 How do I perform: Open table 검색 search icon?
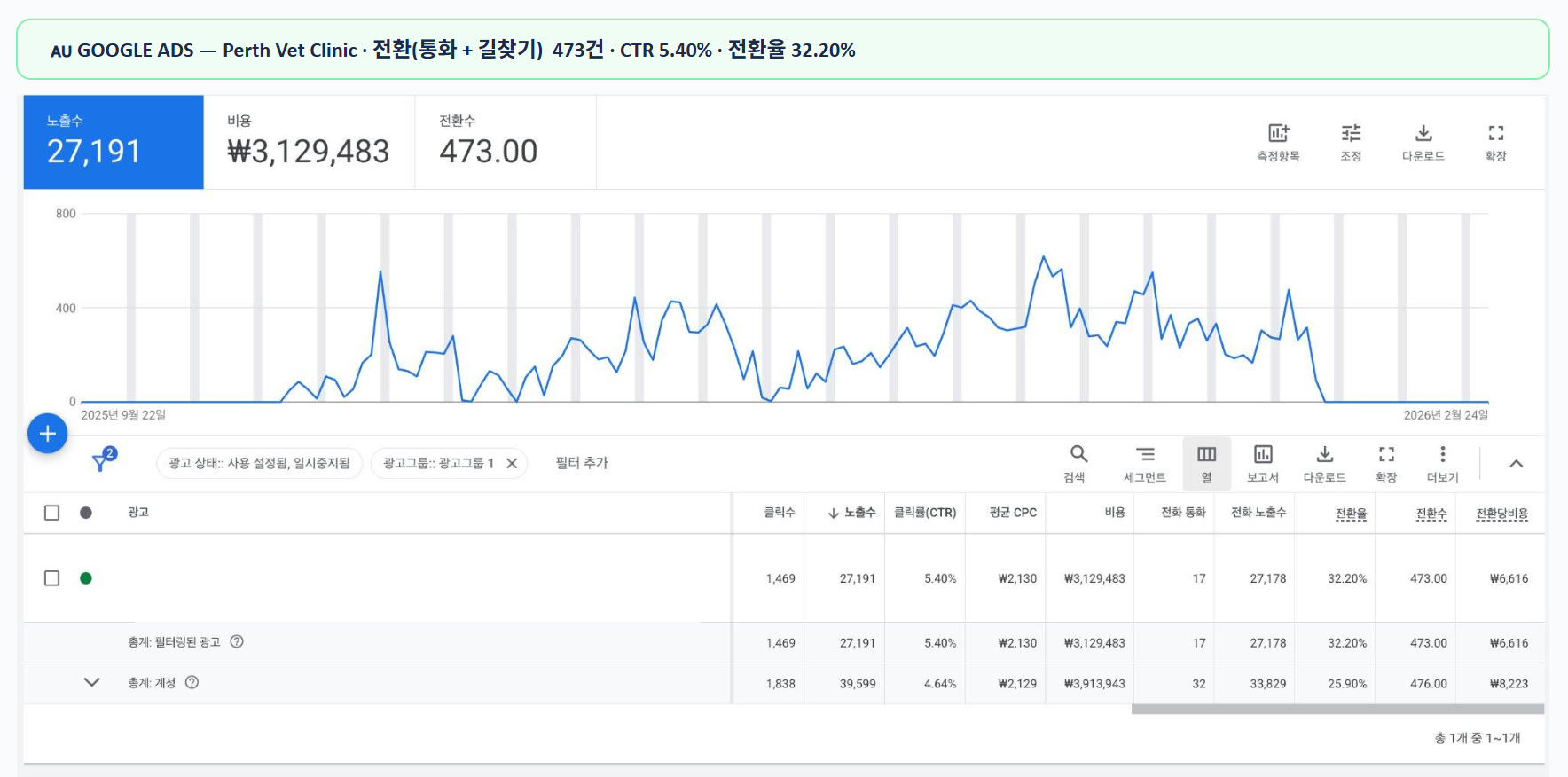point(1078,455)
